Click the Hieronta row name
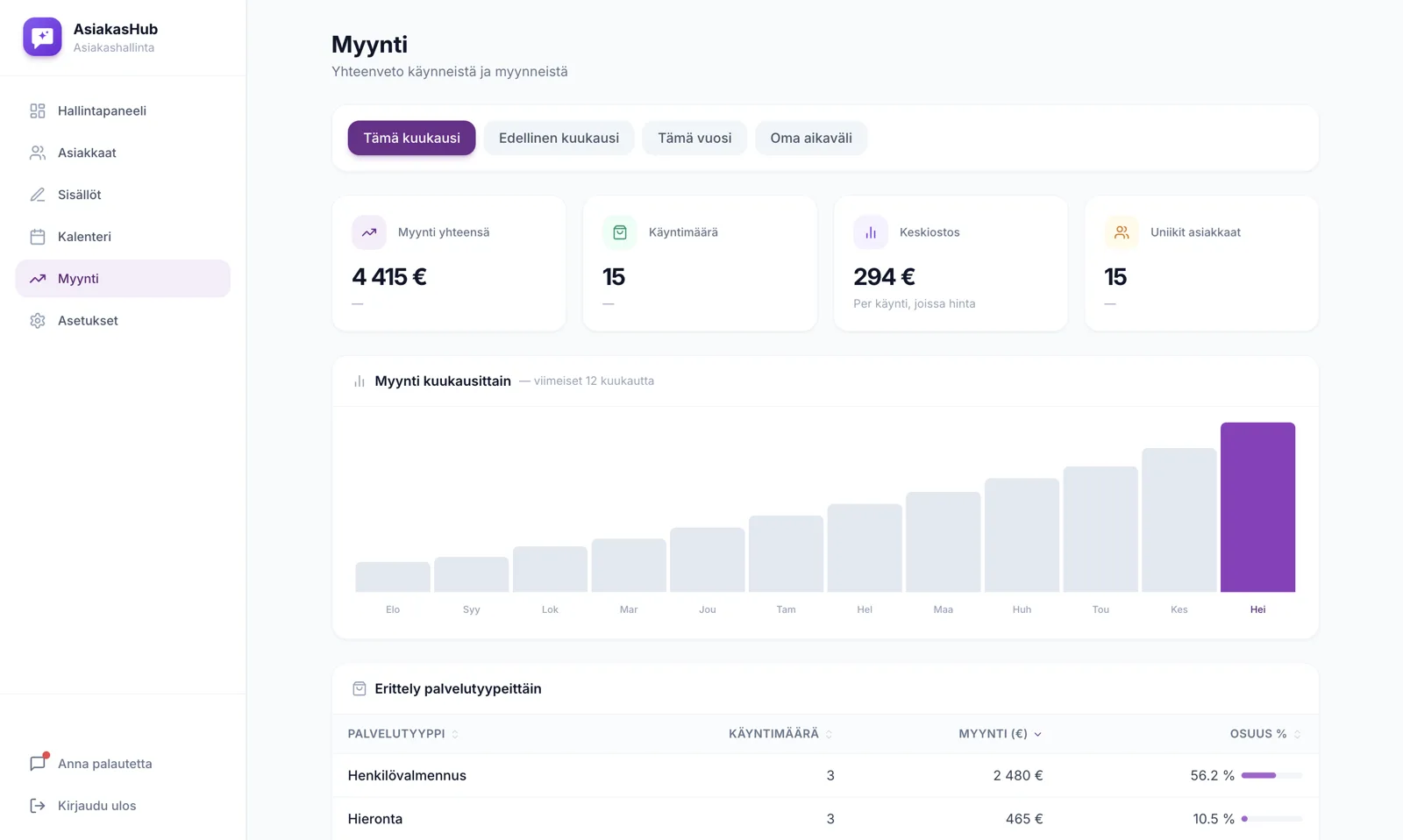The width and height of the screenshot is (1403, 840). [x=375, y=819]
